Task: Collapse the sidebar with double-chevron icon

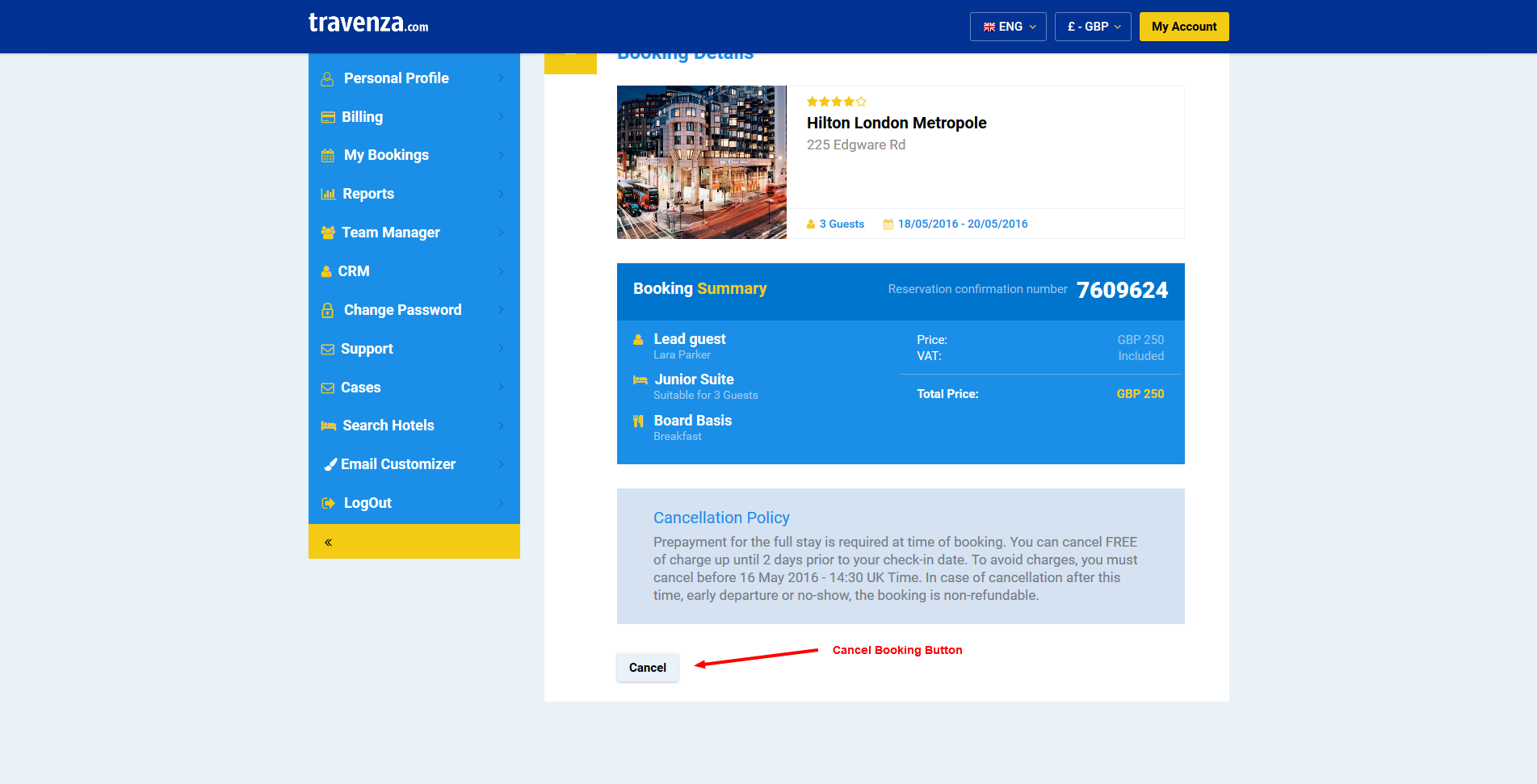Action: click(x=329, y=543)
